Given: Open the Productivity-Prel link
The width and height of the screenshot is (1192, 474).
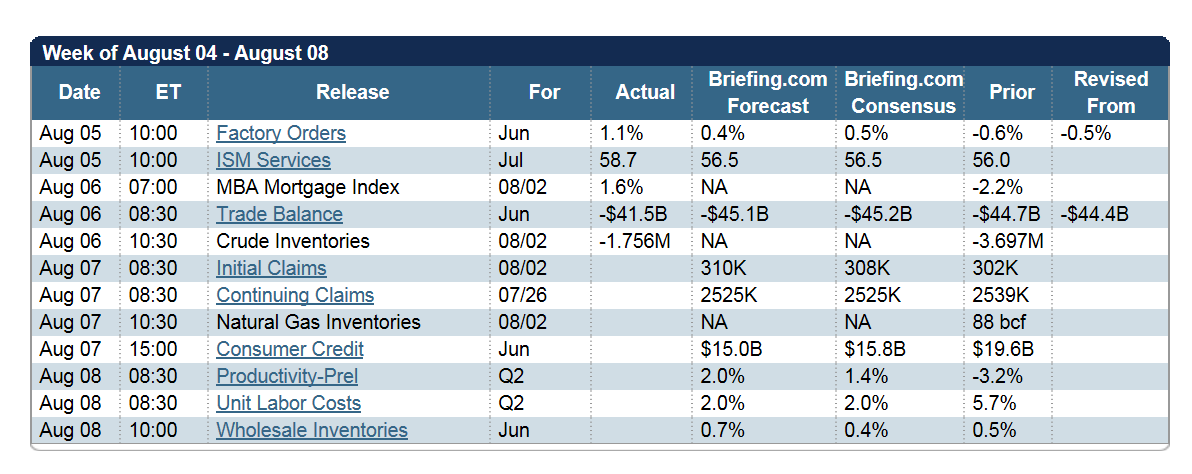Looking at the screenshot, I should [x=287, y=376].
